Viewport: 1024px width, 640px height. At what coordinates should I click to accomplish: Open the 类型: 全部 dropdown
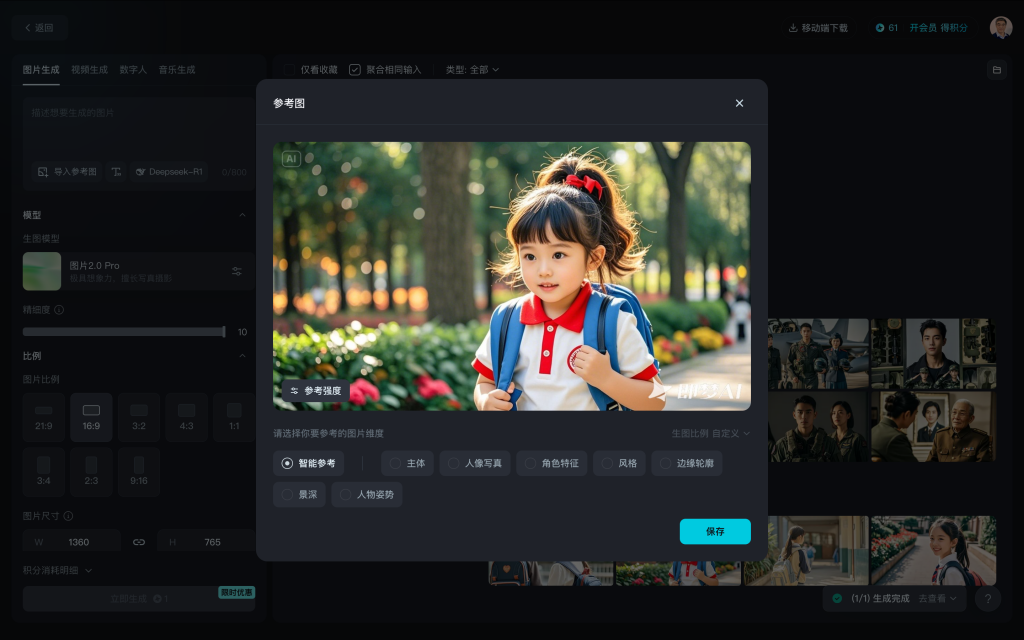tap(472, 70)
